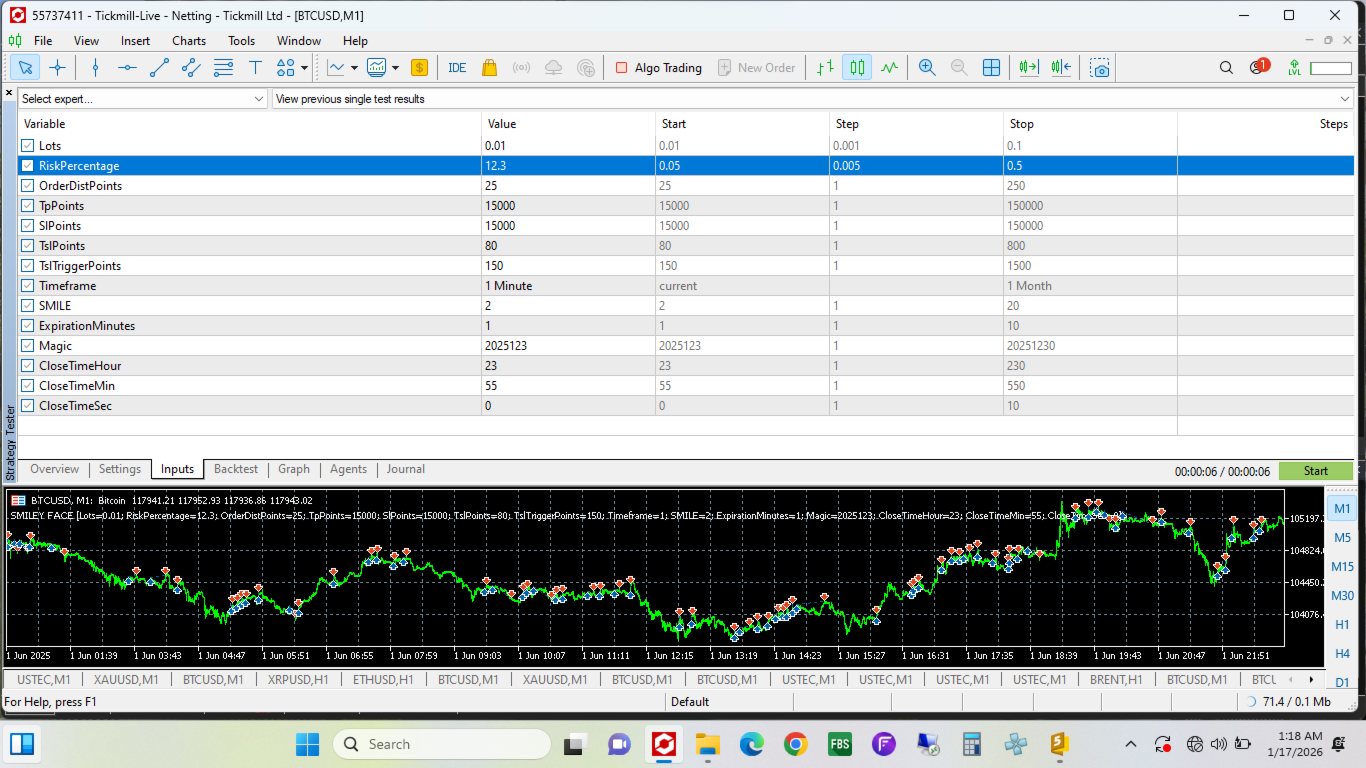The width and height of the screenshot is (1366, 768).
Task: Choose the trendline drawing tool
Action: point(159,68)
